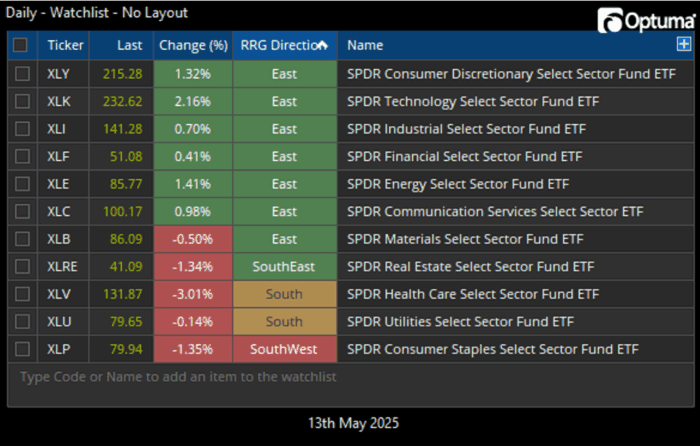Sort by the Ticker column header
700x446 pixels.
pyautogui.click(x=65, y=45)
